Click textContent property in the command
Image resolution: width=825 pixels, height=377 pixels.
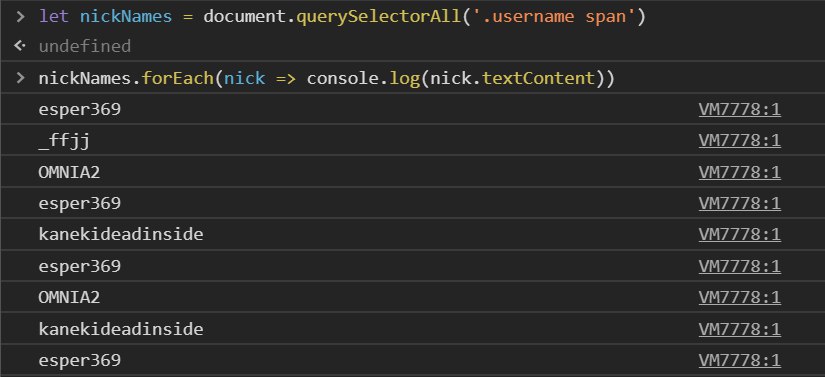pos(539,79)
